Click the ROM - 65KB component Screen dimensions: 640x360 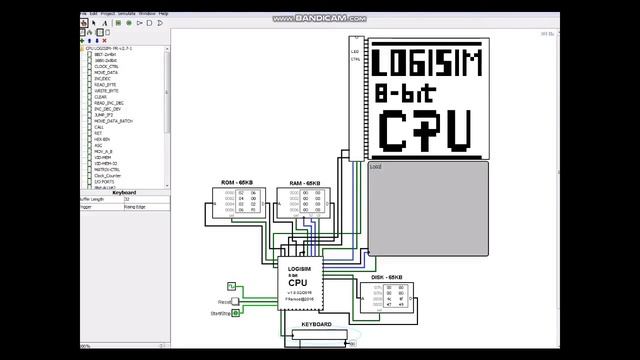[239, 203]
